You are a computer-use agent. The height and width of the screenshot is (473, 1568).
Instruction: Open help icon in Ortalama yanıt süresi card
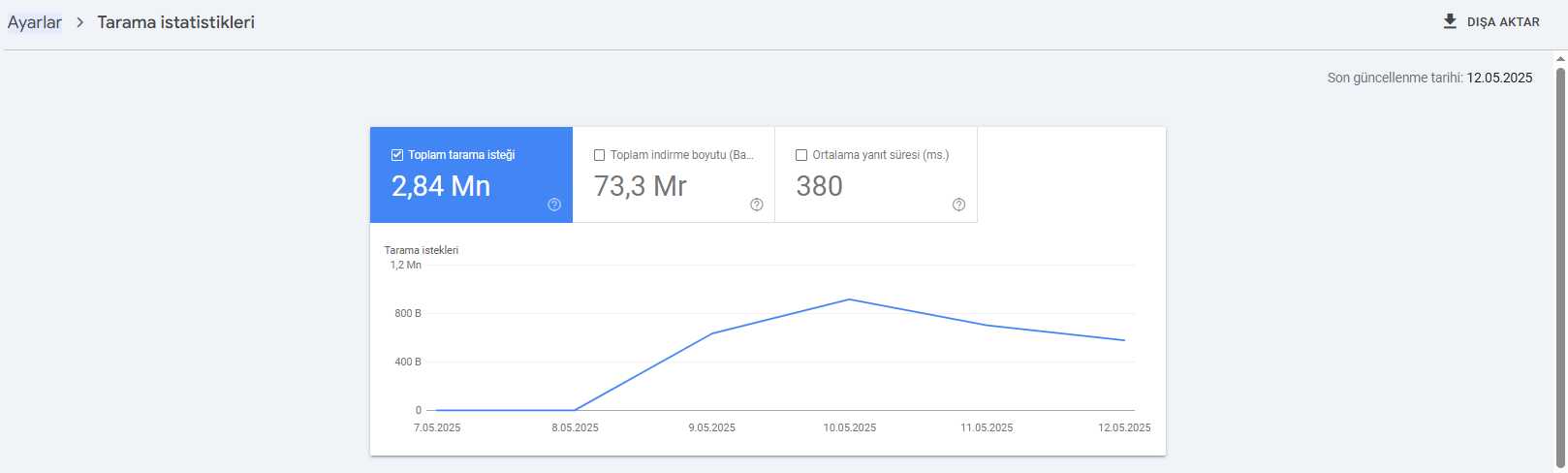pyautogui.click(x=958, y=205)
